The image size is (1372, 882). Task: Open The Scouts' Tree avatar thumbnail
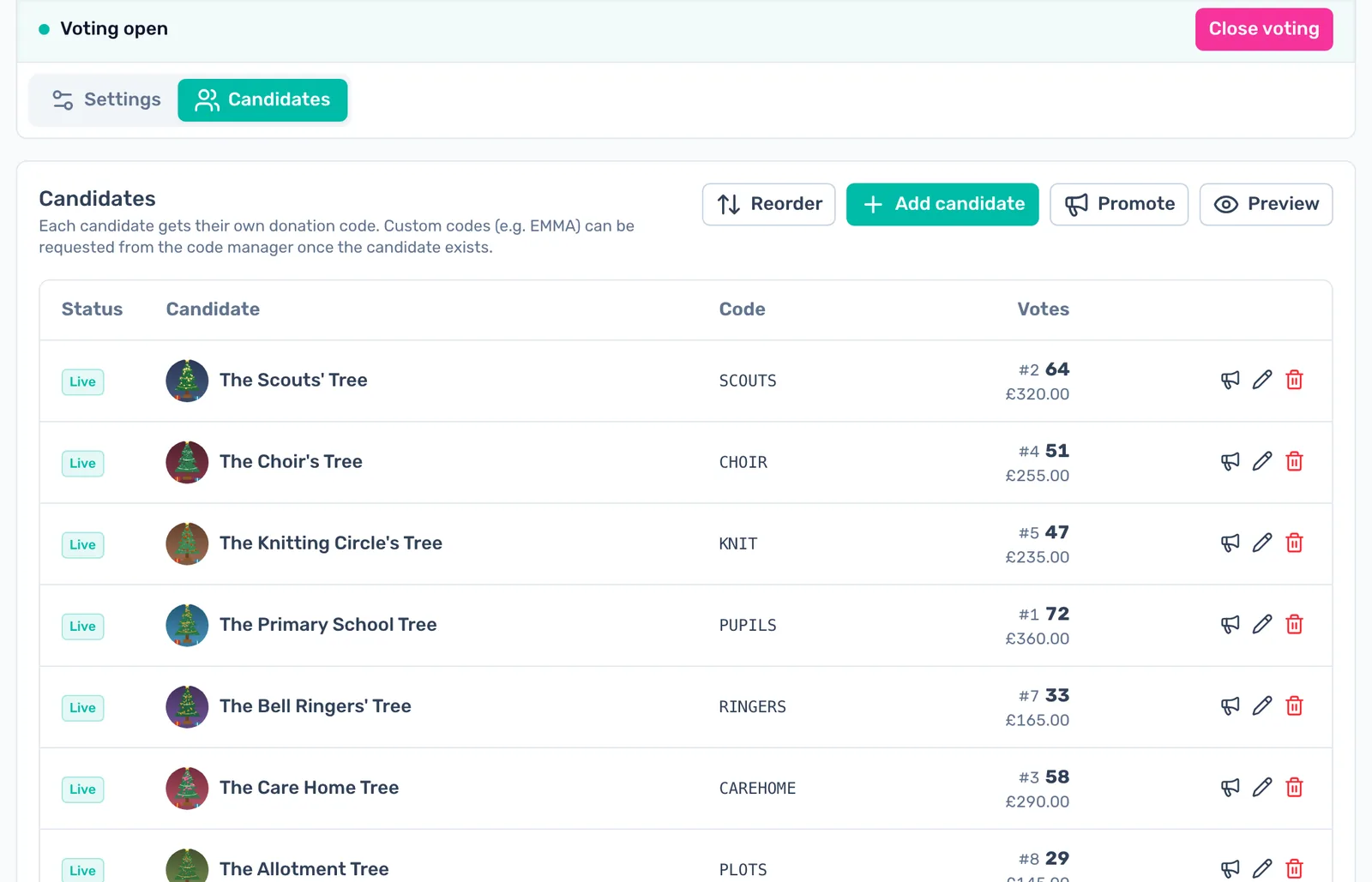187,381
